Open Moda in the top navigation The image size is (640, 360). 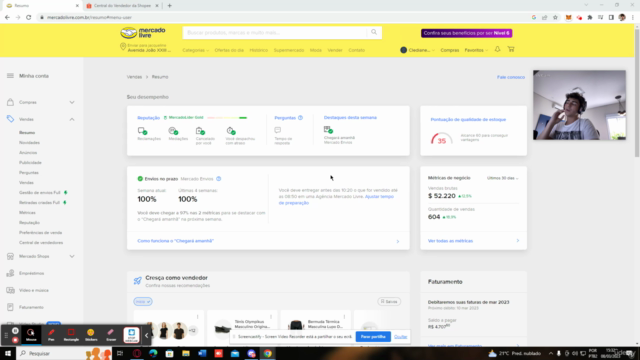click(316, 50)
